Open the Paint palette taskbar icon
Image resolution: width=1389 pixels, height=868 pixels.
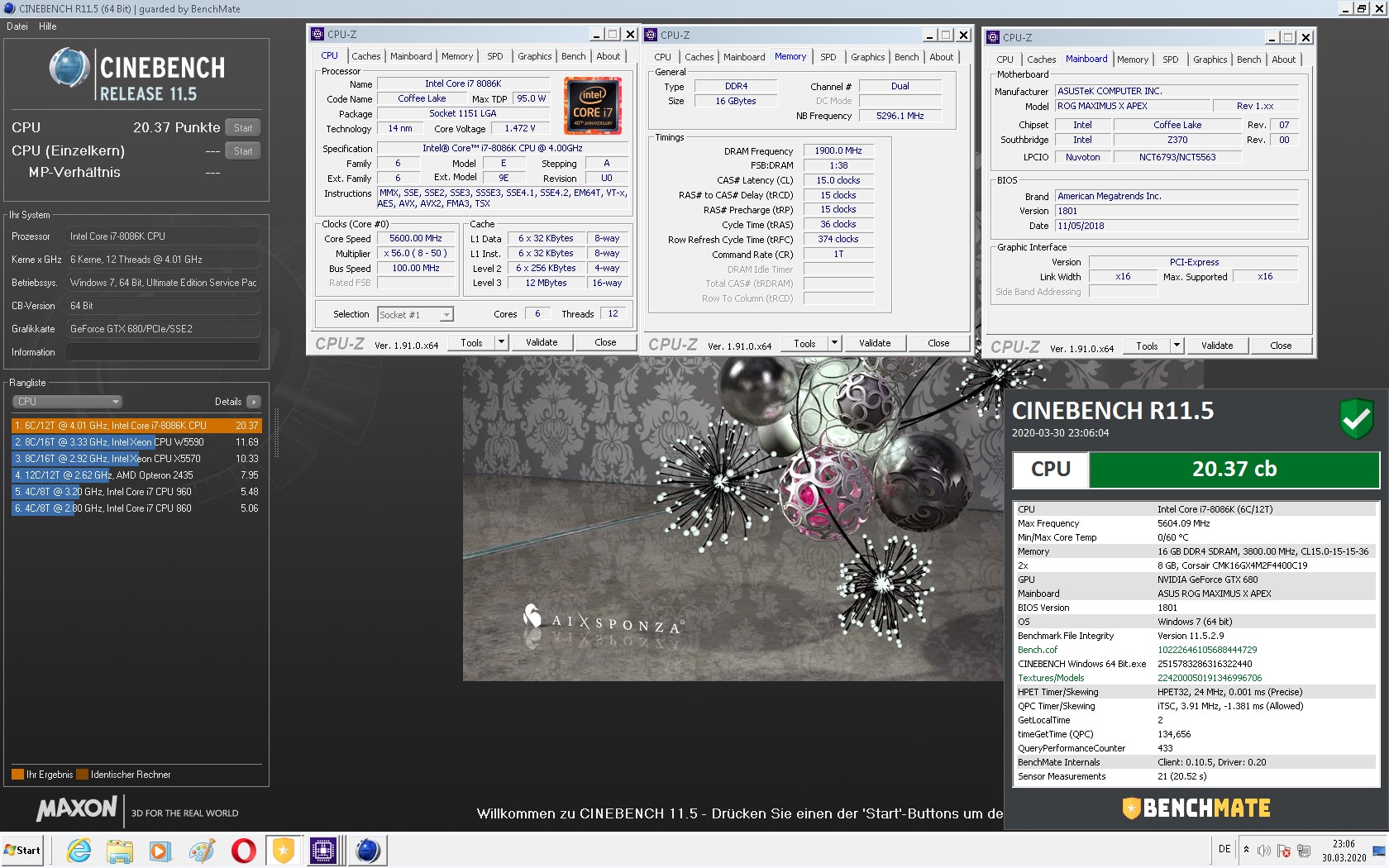click(202, 850)
